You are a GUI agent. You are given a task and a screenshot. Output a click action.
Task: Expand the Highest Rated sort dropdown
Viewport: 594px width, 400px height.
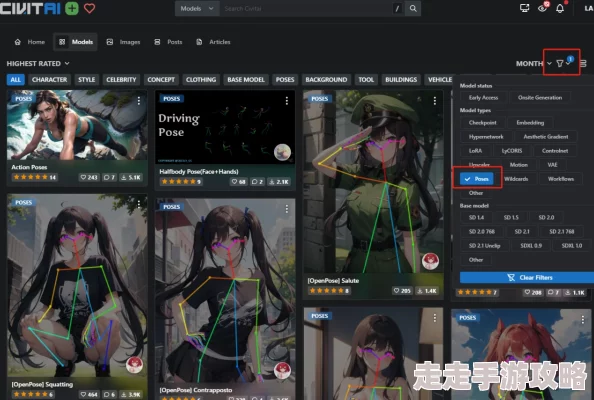click(38, 63)
